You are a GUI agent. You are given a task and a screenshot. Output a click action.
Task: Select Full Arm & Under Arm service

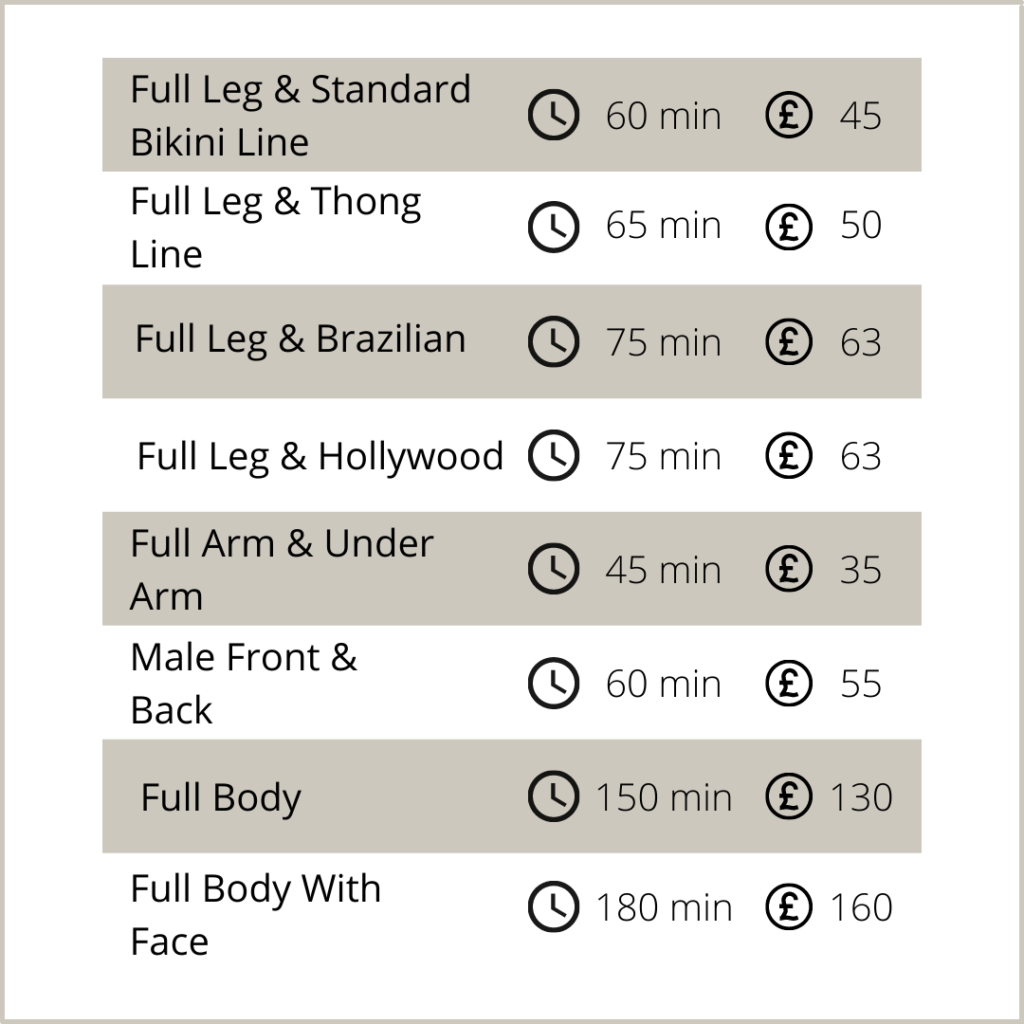coord(281,569)
